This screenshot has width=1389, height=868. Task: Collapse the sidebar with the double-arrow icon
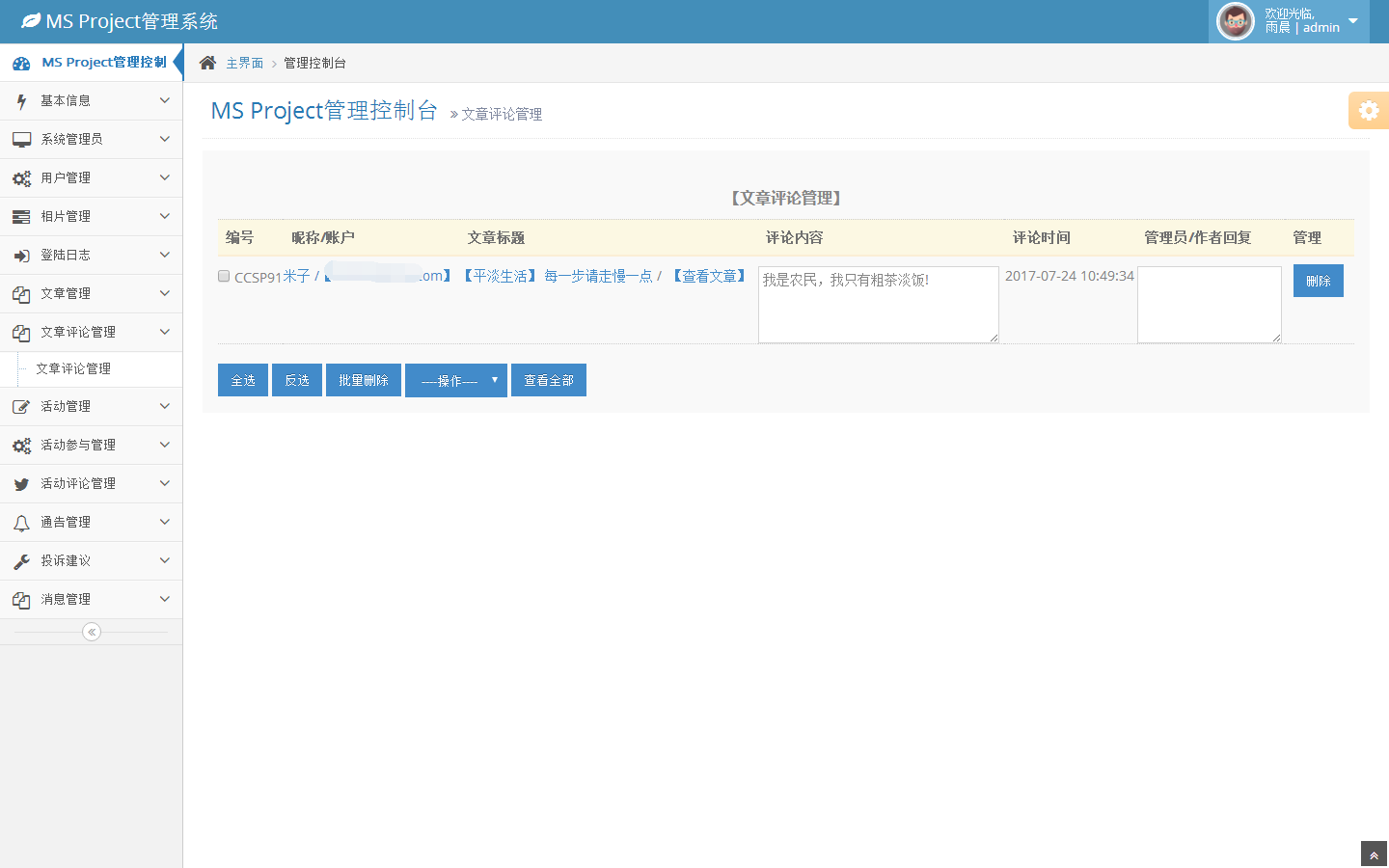tap(92, 632)
